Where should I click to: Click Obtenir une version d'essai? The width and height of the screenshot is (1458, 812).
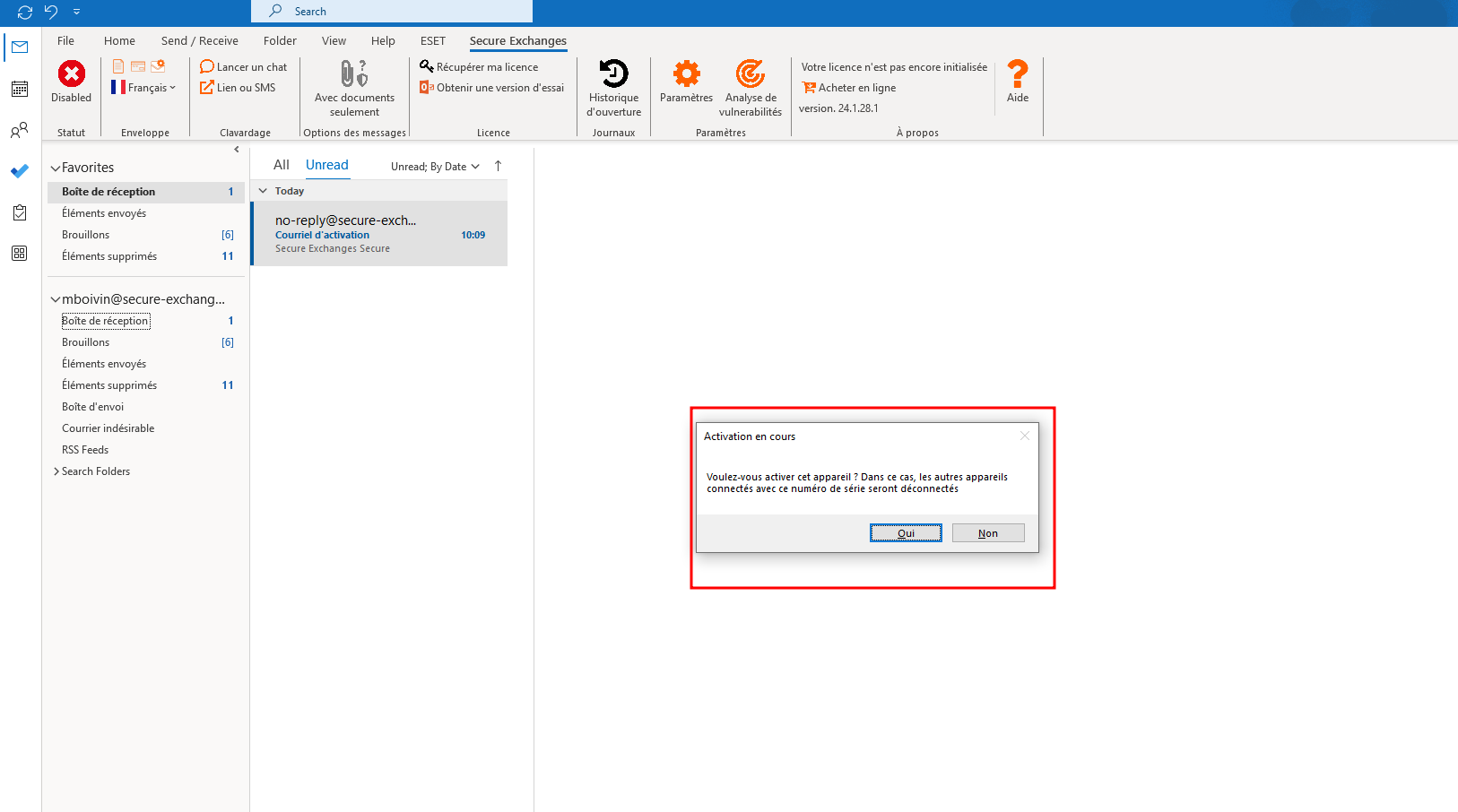pos(492,88)
